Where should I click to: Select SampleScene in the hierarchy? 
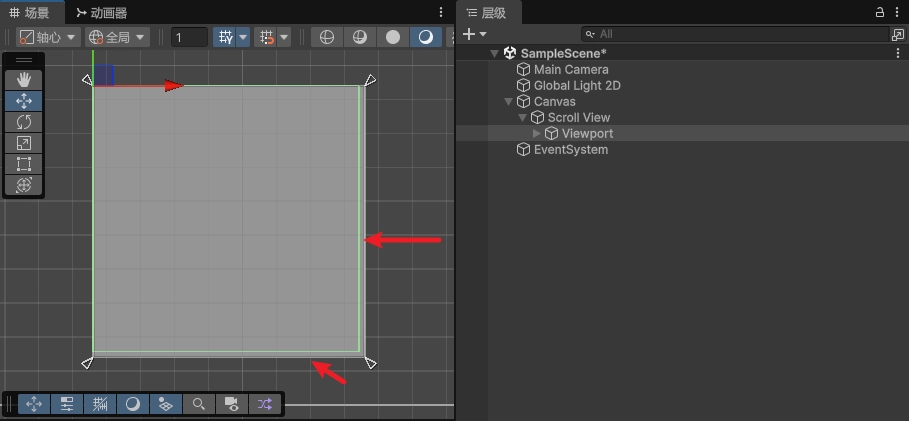[x=563, y=53]
